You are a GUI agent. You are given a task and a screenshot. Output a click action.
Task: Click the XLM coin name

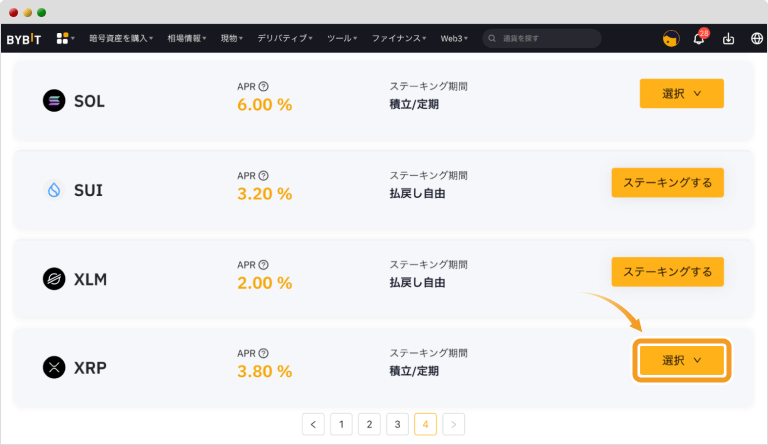coord(90,280)
